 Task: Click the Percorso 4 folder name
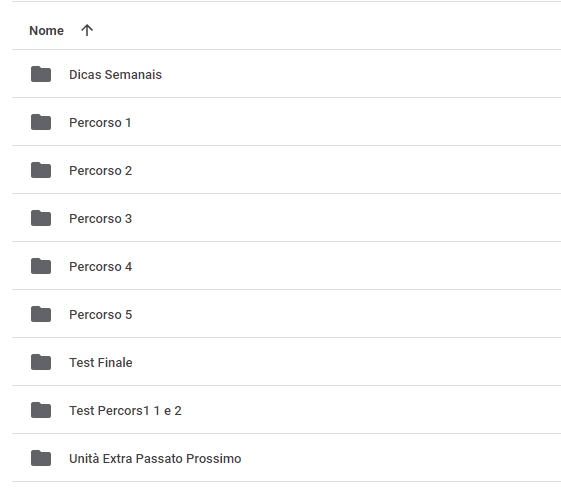point(101,267)
